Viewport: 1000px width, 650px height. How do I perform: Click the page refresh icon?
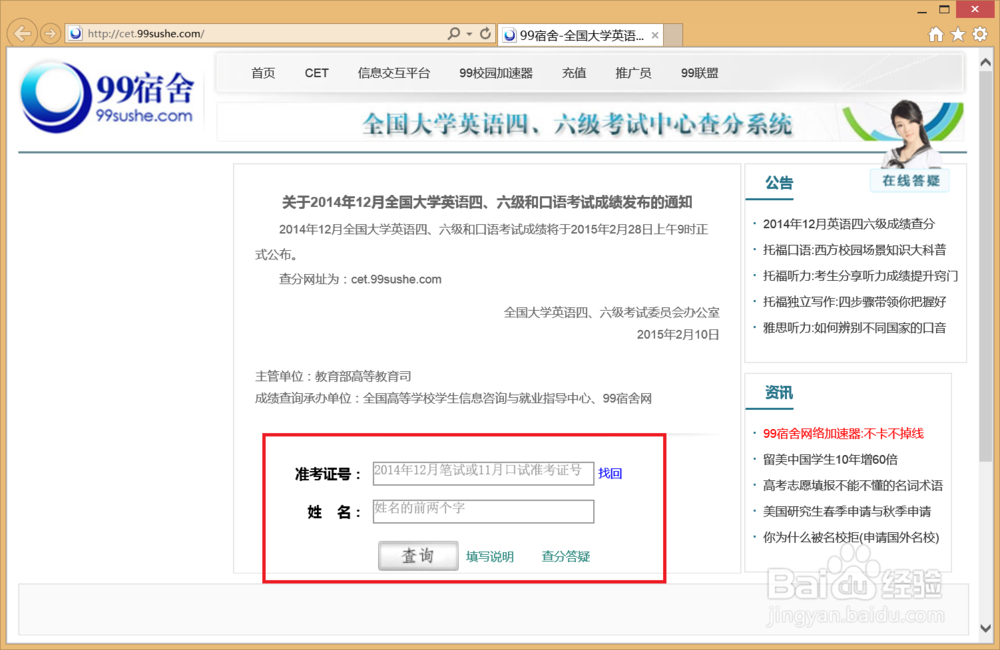click(x=485, y=33)
